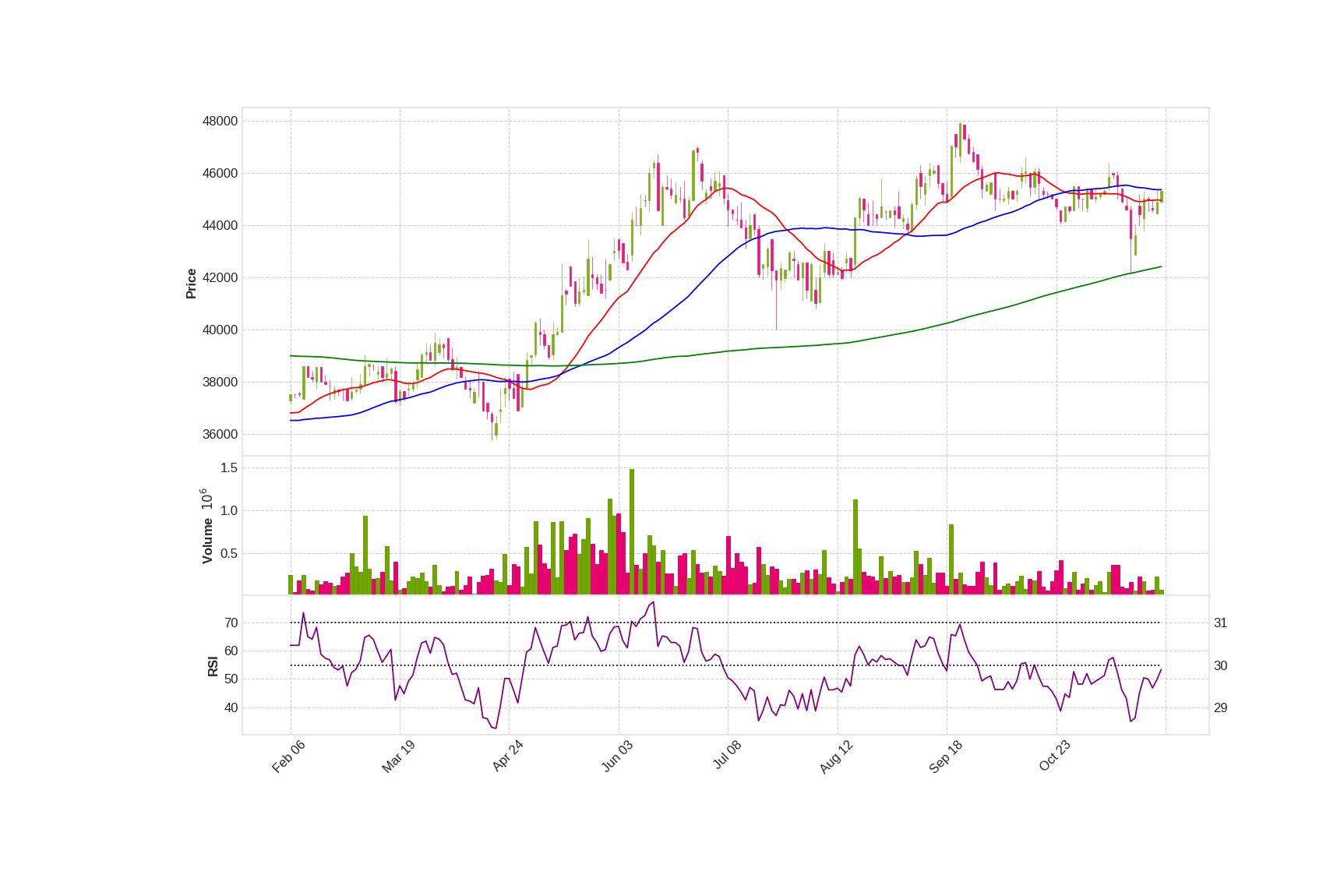The width and height of the screenshot is (1344, 896).
Task: Click the Jul 08 date label
Action: [727, 756]
